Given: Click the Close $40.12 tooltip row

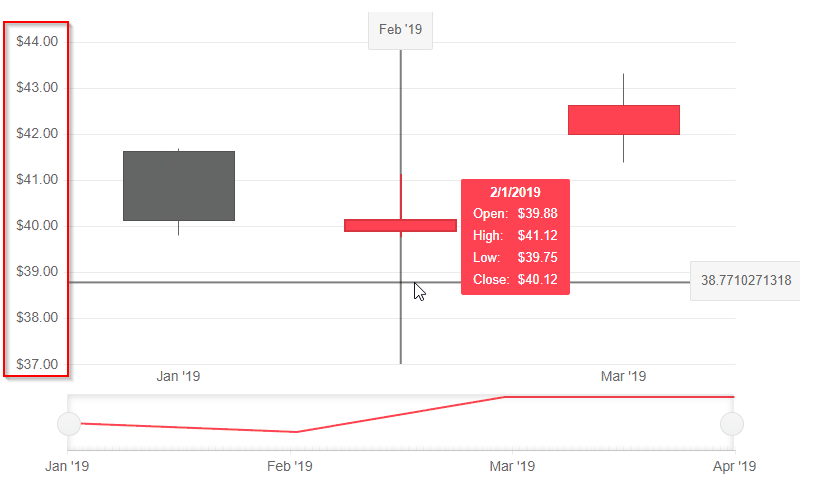Looking at the screenshot, I should tap(515, 280).
